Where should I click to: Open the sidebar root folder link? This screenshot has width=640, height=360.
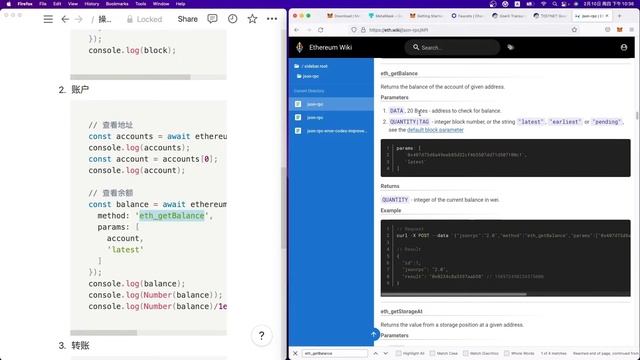[x=311, y=66]
